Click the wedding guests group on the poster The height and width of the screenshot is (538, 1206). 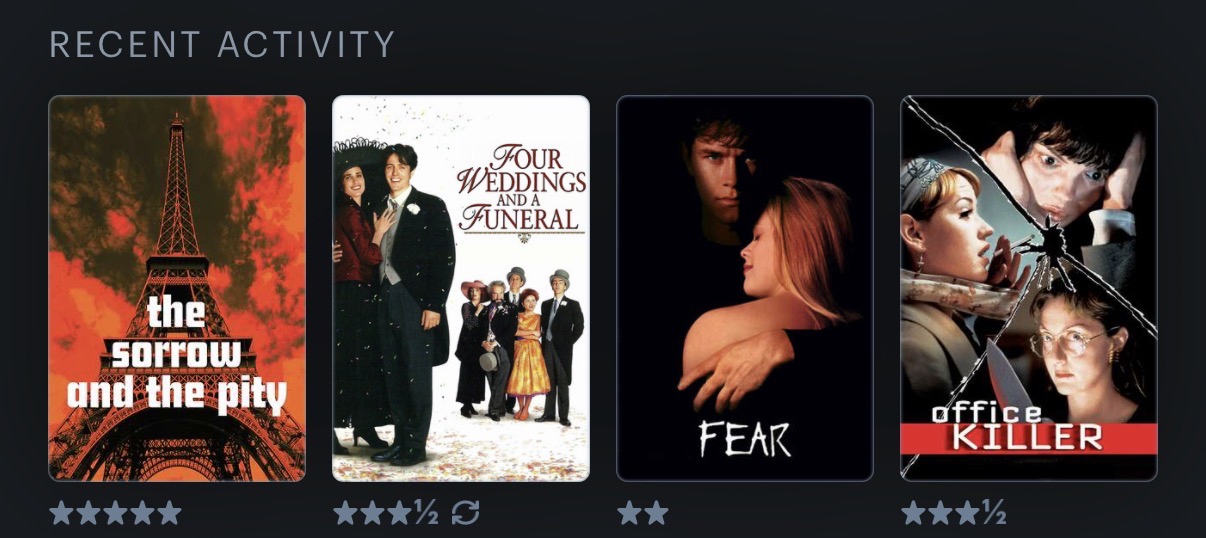(519, 342)
